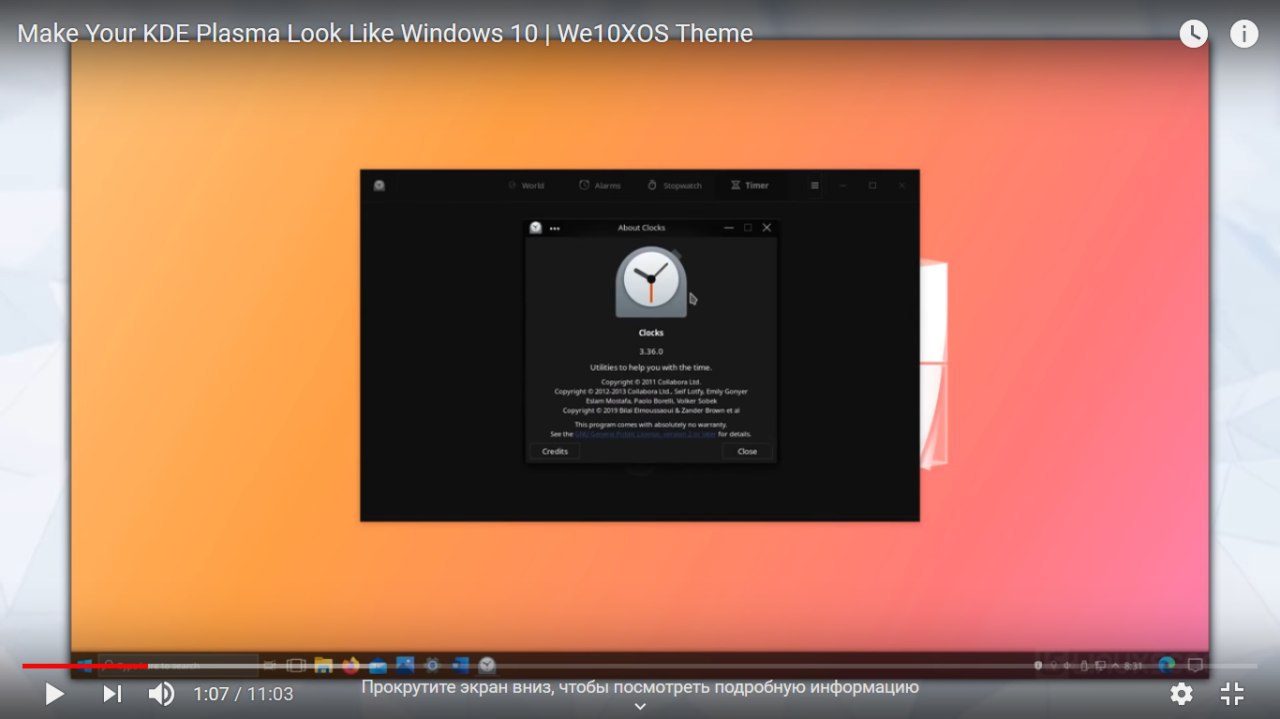Click the Watch Later clock icon

click(x=1193, y=34)
